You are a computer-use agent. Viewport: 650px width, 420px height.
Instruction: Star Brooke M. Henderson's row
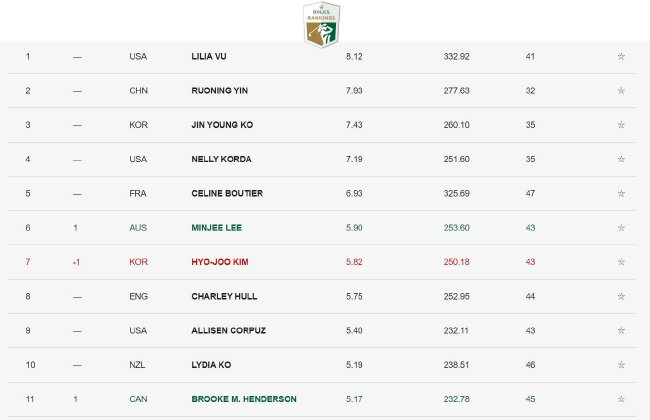621,399
